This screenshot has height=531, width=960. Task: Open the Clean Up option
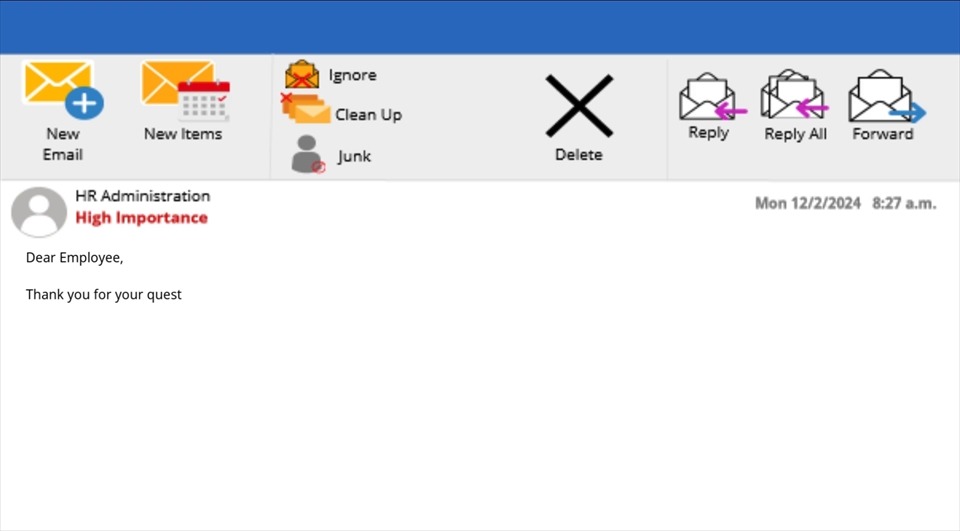369,115
